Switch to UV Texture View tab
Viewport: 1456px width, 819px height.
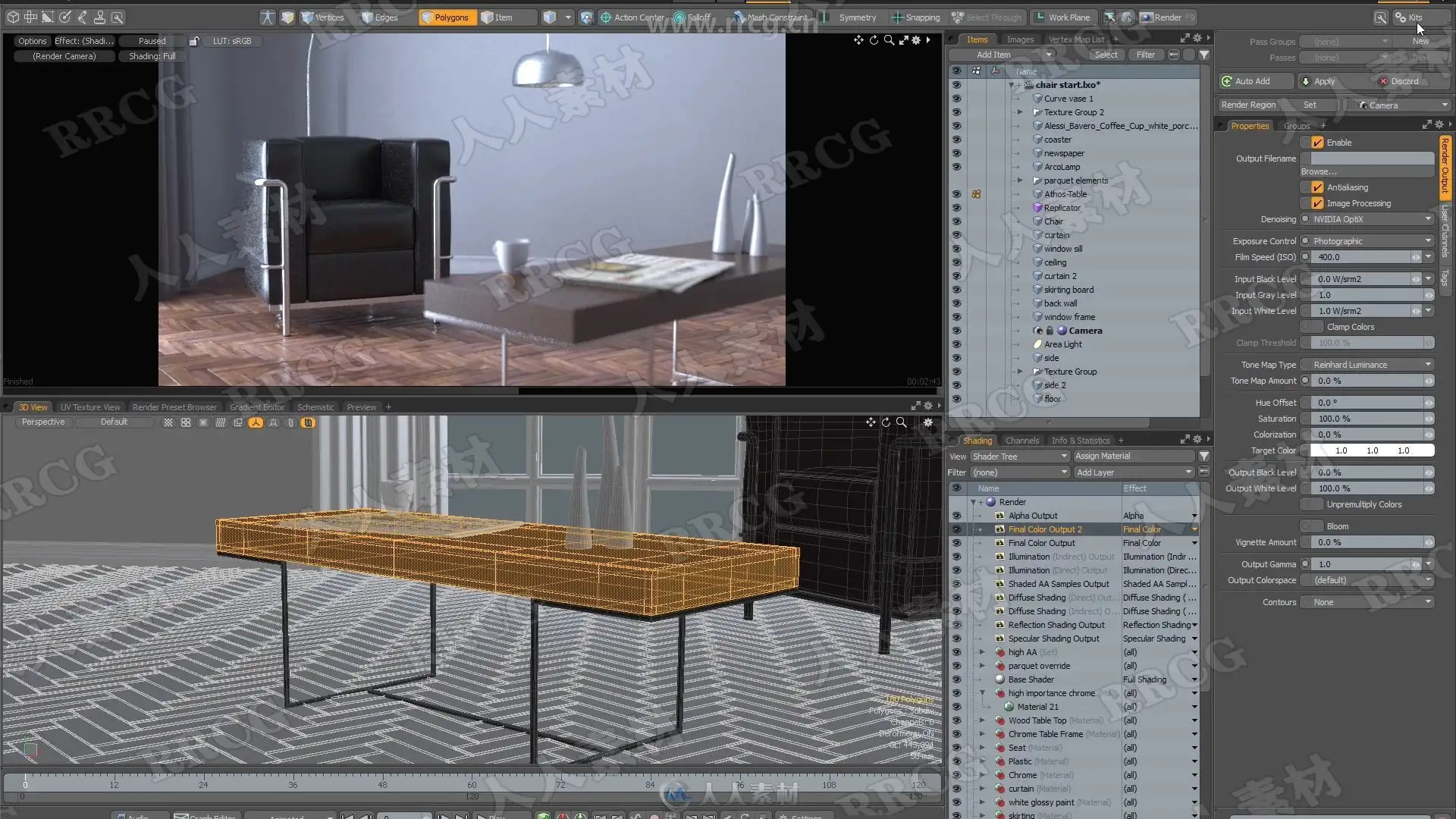[x=90, y=407]
